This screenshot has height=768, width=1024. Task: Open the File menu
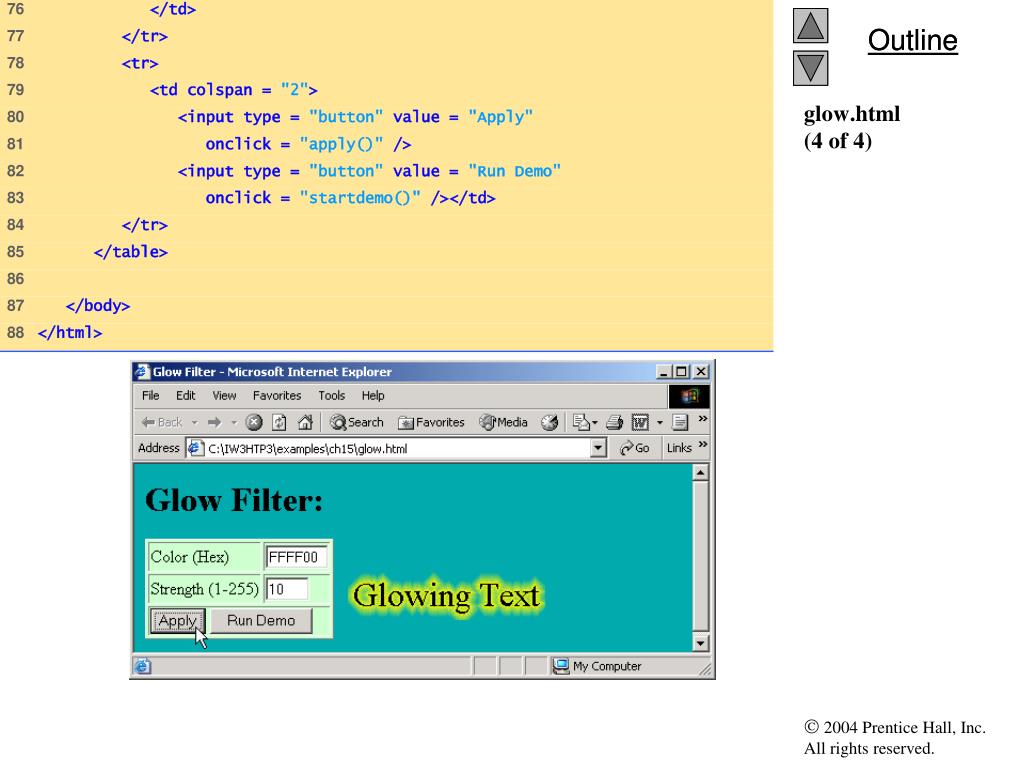point(150,396)
